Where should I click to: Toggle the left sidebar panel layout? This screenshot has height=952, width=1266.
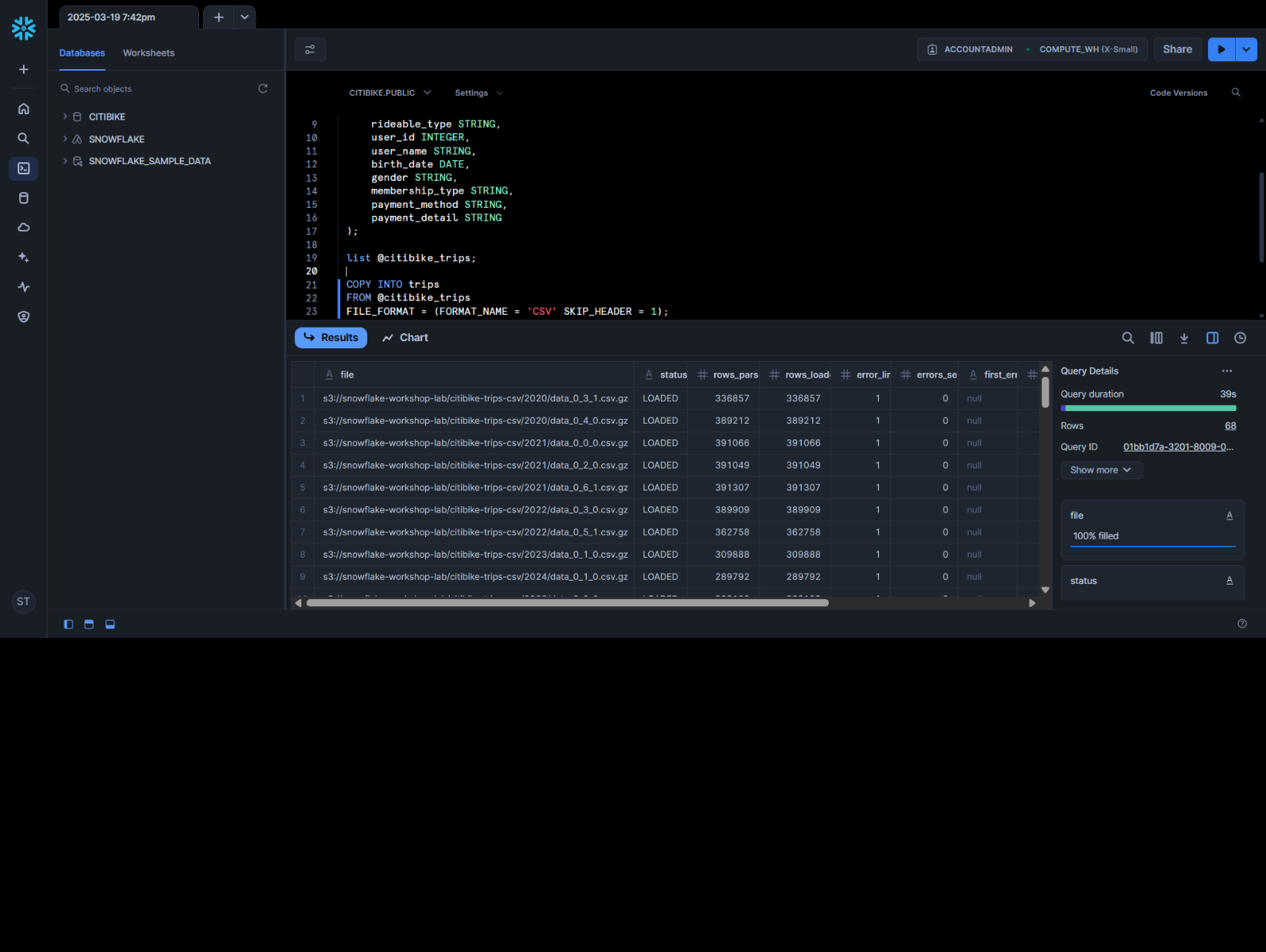(68, 624)
